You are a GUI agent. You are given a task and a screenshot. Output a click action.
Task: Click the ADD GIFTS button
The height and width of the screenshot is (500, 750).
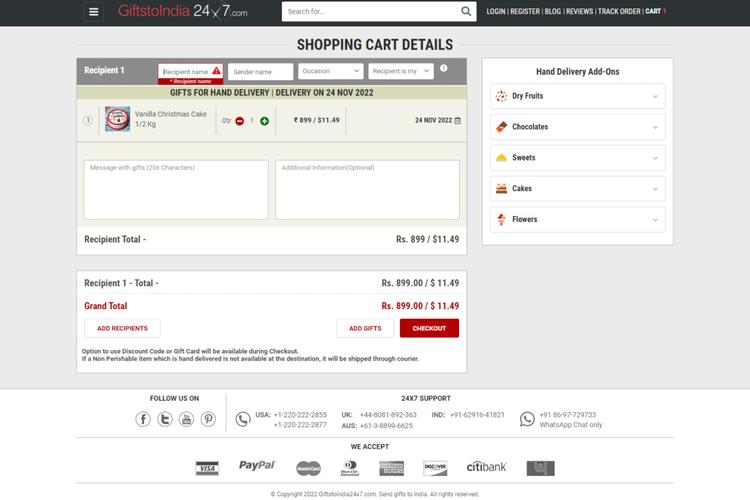[x=365, y=328]
